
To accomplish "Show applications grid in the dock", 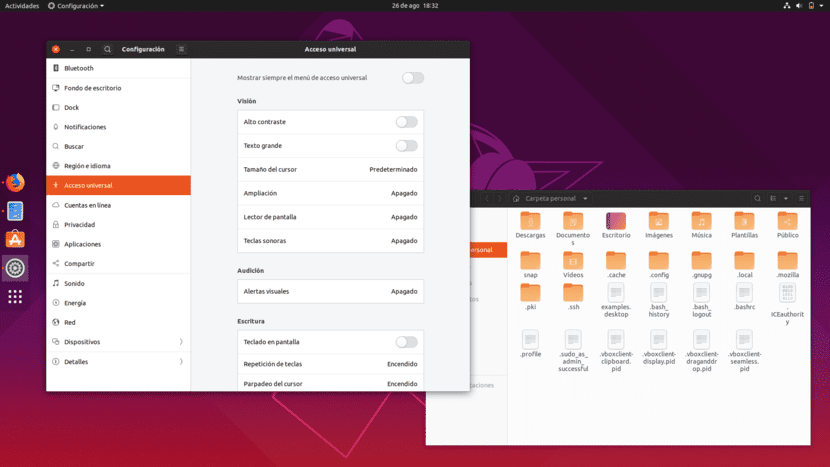I will click(x=15, y=297).
